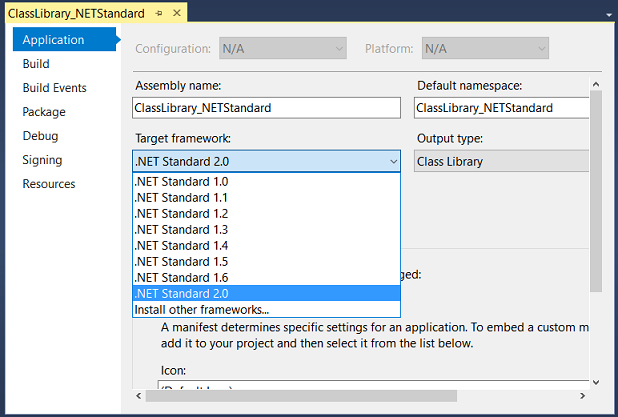Screen dimensions: 618x417
Task: Choose .NET Standard 1.3 from list
Action: tap(266, 229)
